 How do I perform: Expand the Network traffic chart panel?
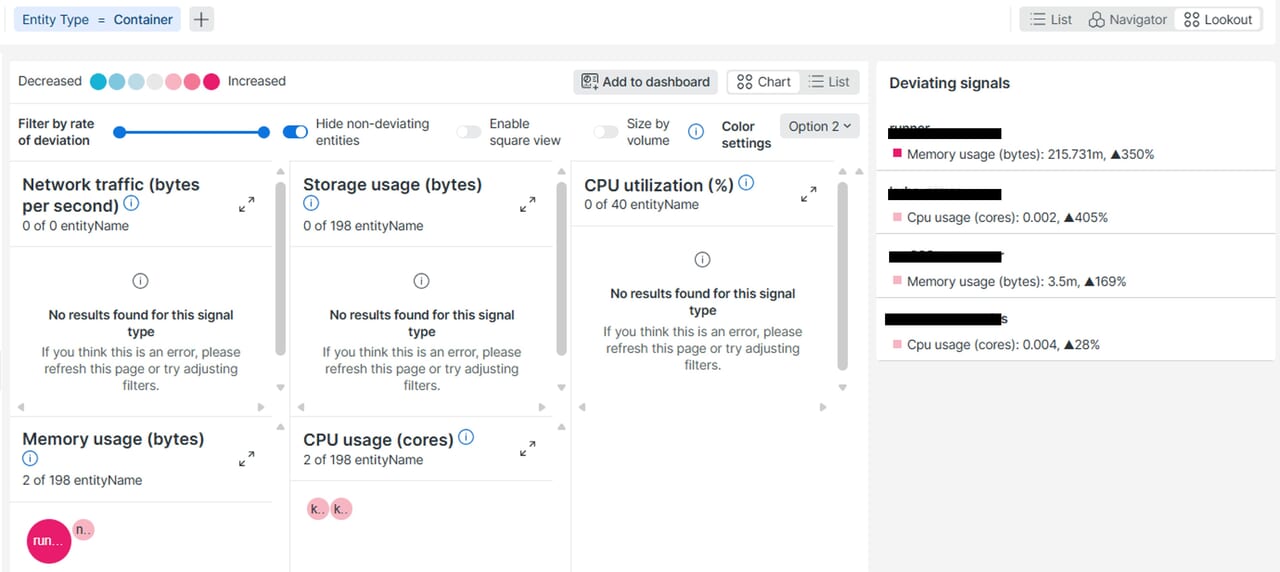(246, 204)
